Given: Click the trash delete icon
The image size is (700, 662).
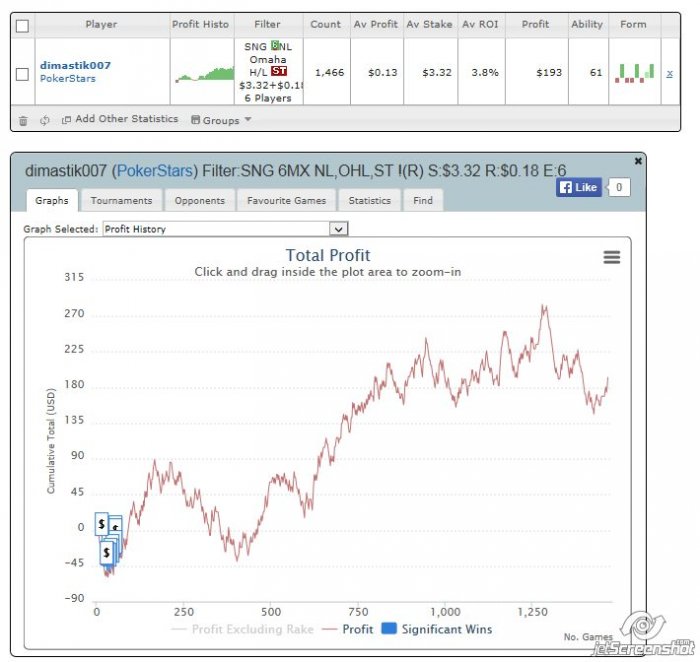Looking at the screenshot, I should pyautogui.click(x=23, y=121).
